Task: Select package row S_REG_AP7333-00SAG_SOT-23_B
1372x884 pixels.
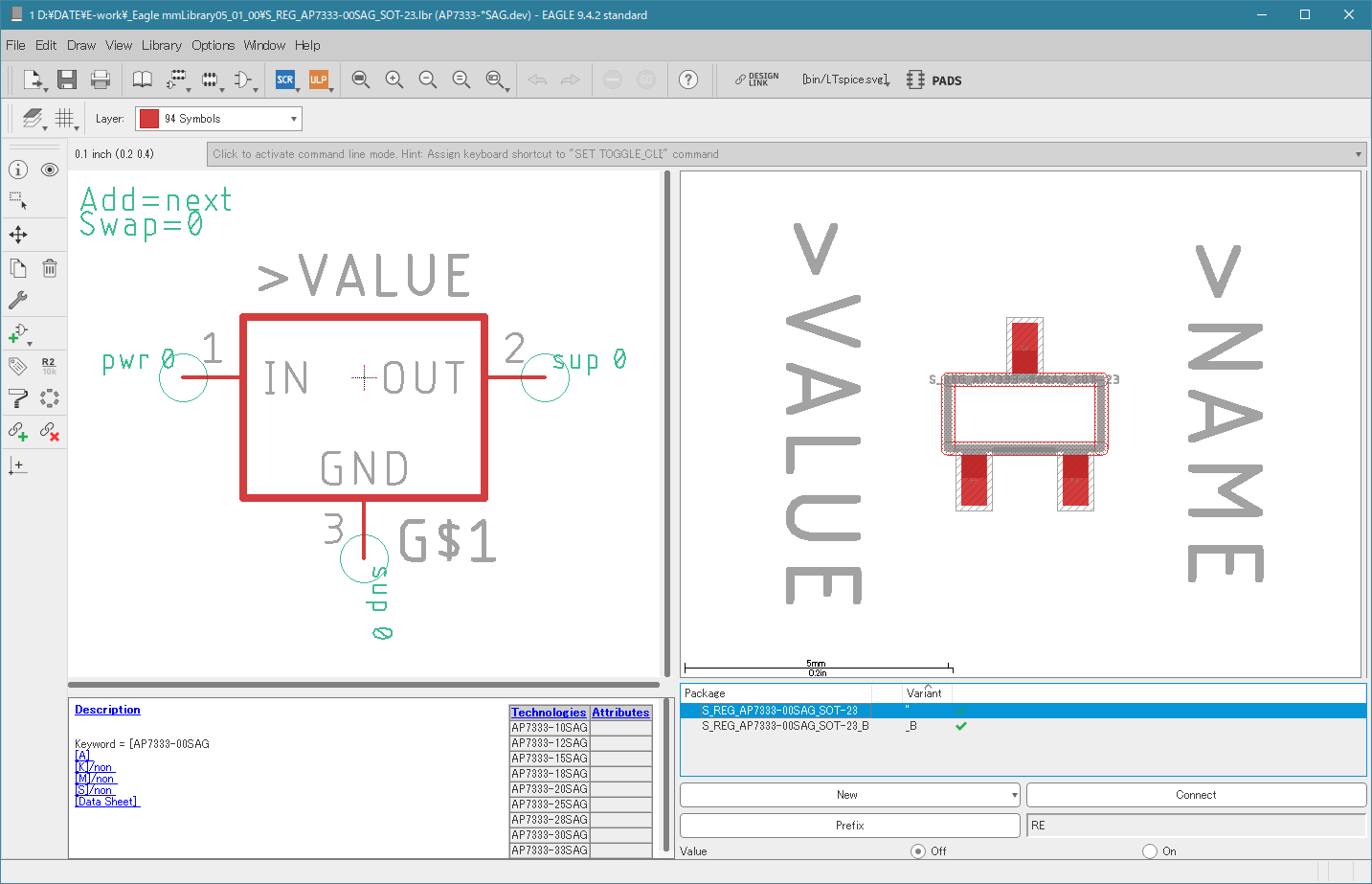Action: (1023, 726)
